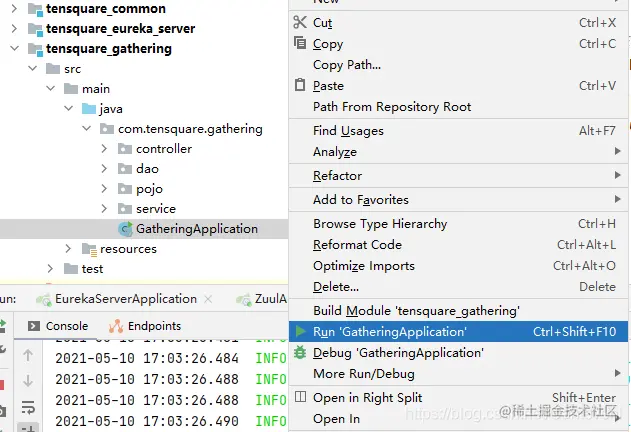The height and width of the screenshot is (432, 631).
Task: Select Path From Repository Root
Action: [458, 106]
